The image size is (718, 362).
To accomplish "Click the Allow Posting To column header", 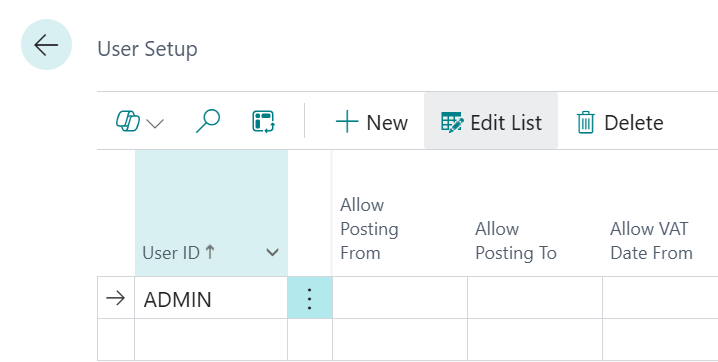I will click(516, 241).
